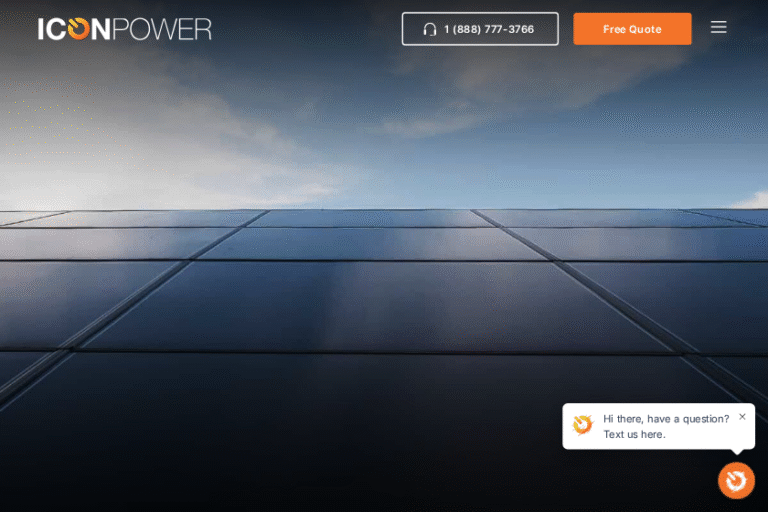Viewport: 768px width, 512px height.
Task: Open "Hi there, have a question?" message
Action: [666, 419]
